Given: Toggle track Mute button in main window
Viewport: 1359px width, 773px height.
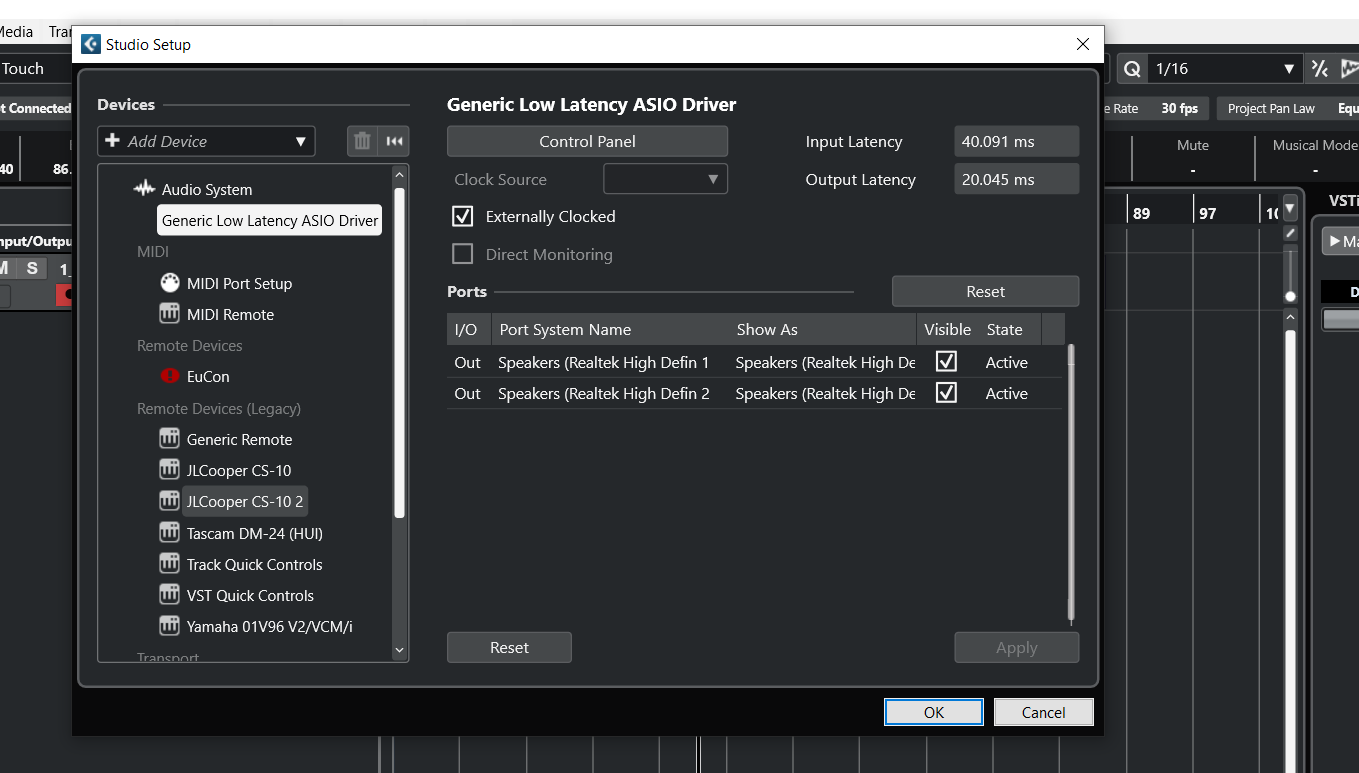Looking at the screenshot, I should (x=4, y=268).
